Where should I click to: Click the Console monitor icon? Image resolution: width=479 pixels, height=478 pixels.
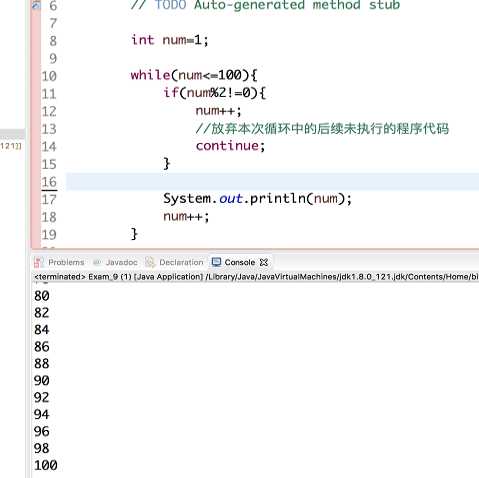216,262
